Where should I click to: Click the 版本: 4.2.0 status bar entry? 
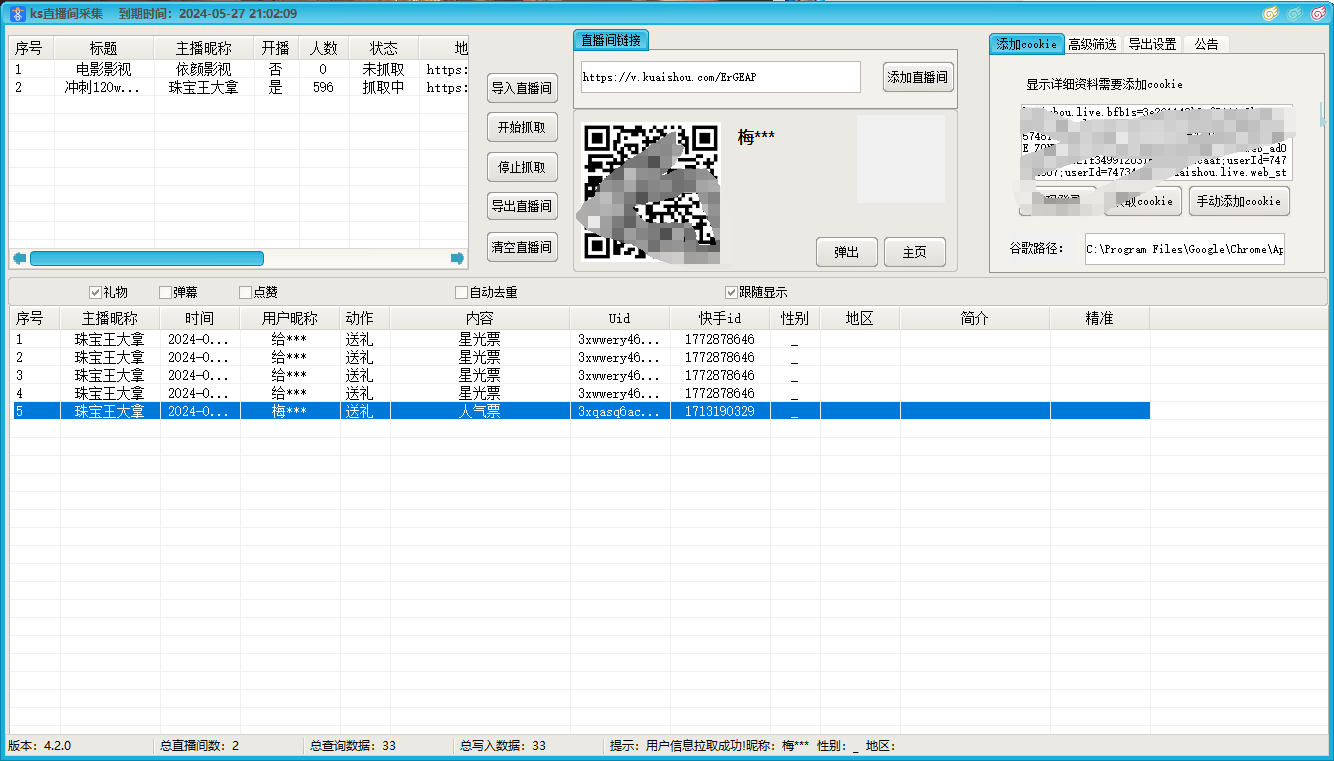coord(40,746)
